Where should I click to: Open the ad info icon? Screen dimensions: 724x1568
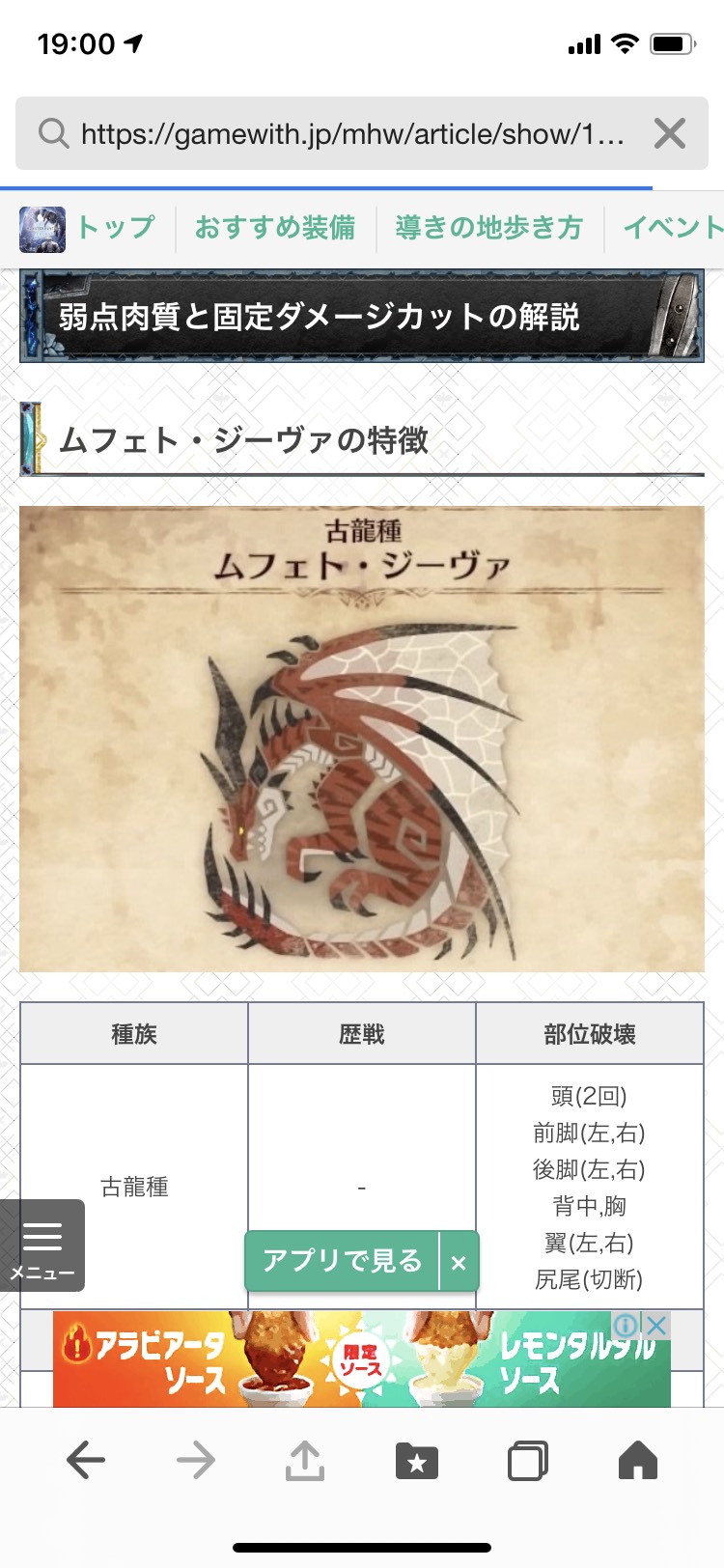(x=627, y=1325)
